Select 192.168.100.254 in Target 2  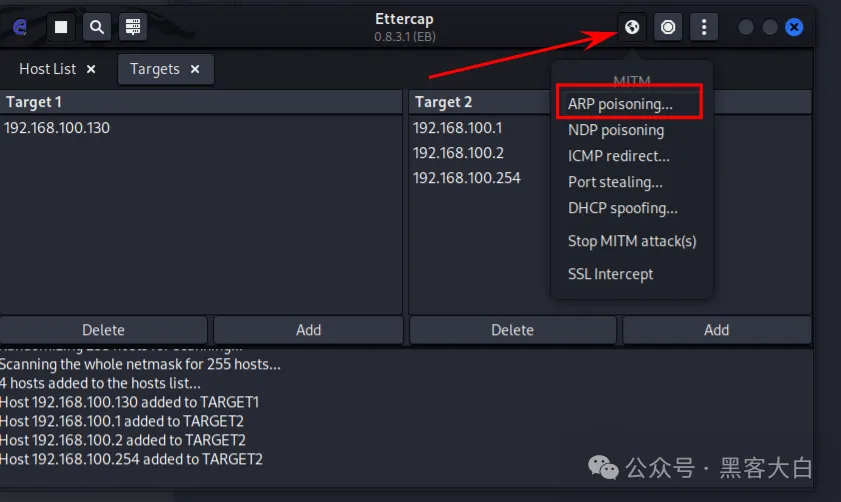pos(467,178)
